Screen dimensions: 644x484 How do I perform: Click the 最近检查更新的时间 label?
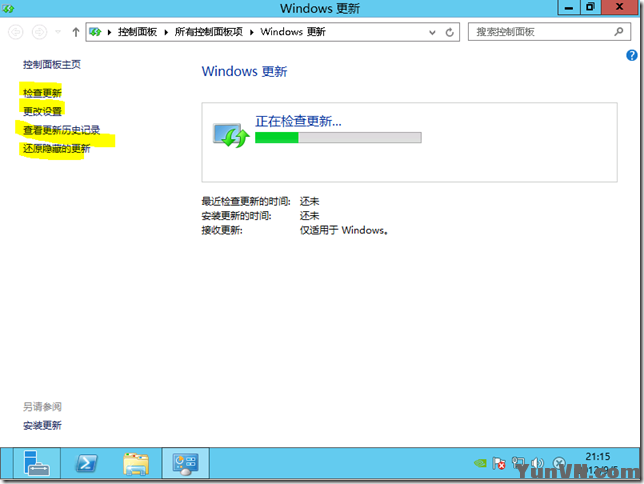point(246,201)
